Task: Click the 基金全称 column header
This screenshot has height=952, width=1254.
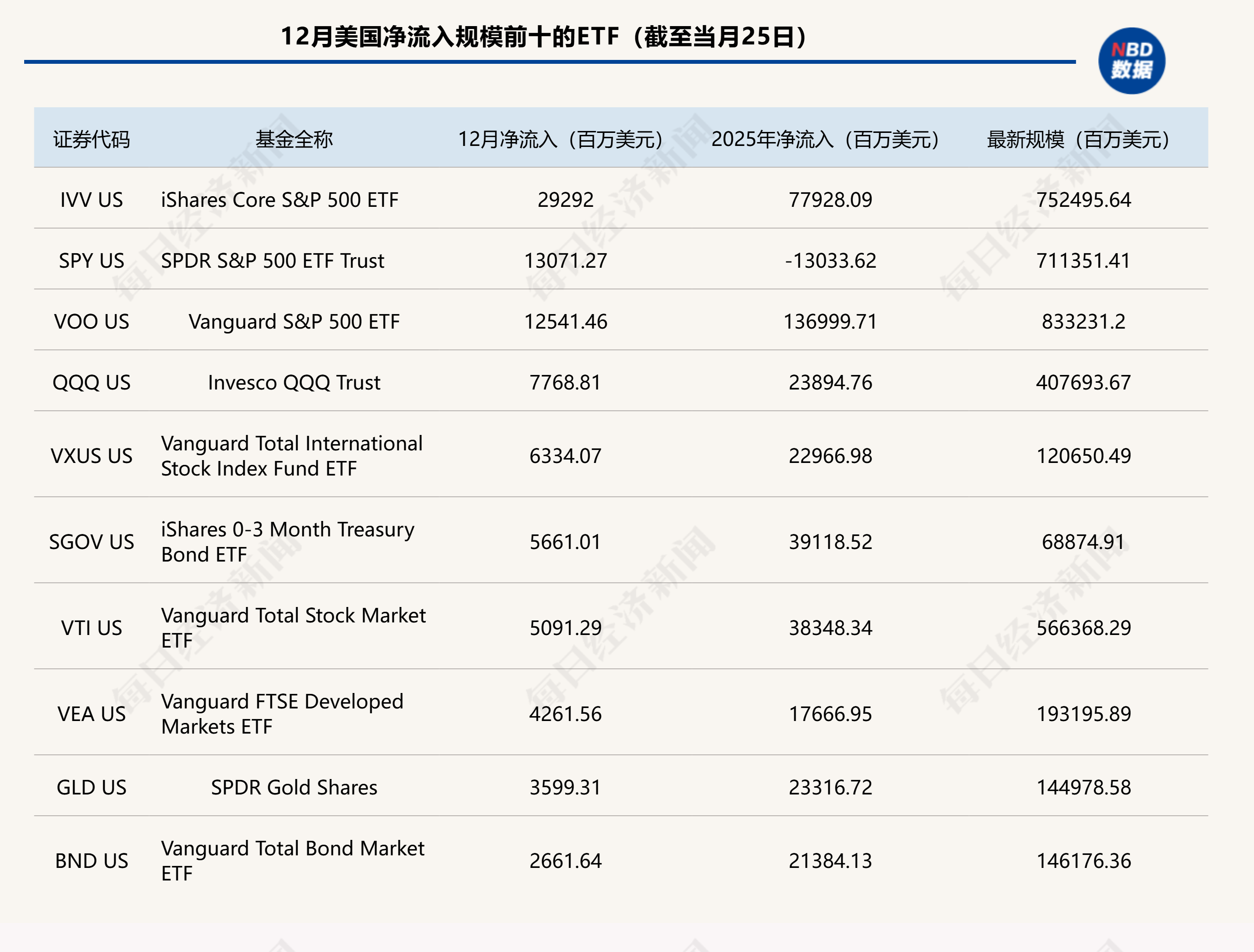Action: (293, 139)
